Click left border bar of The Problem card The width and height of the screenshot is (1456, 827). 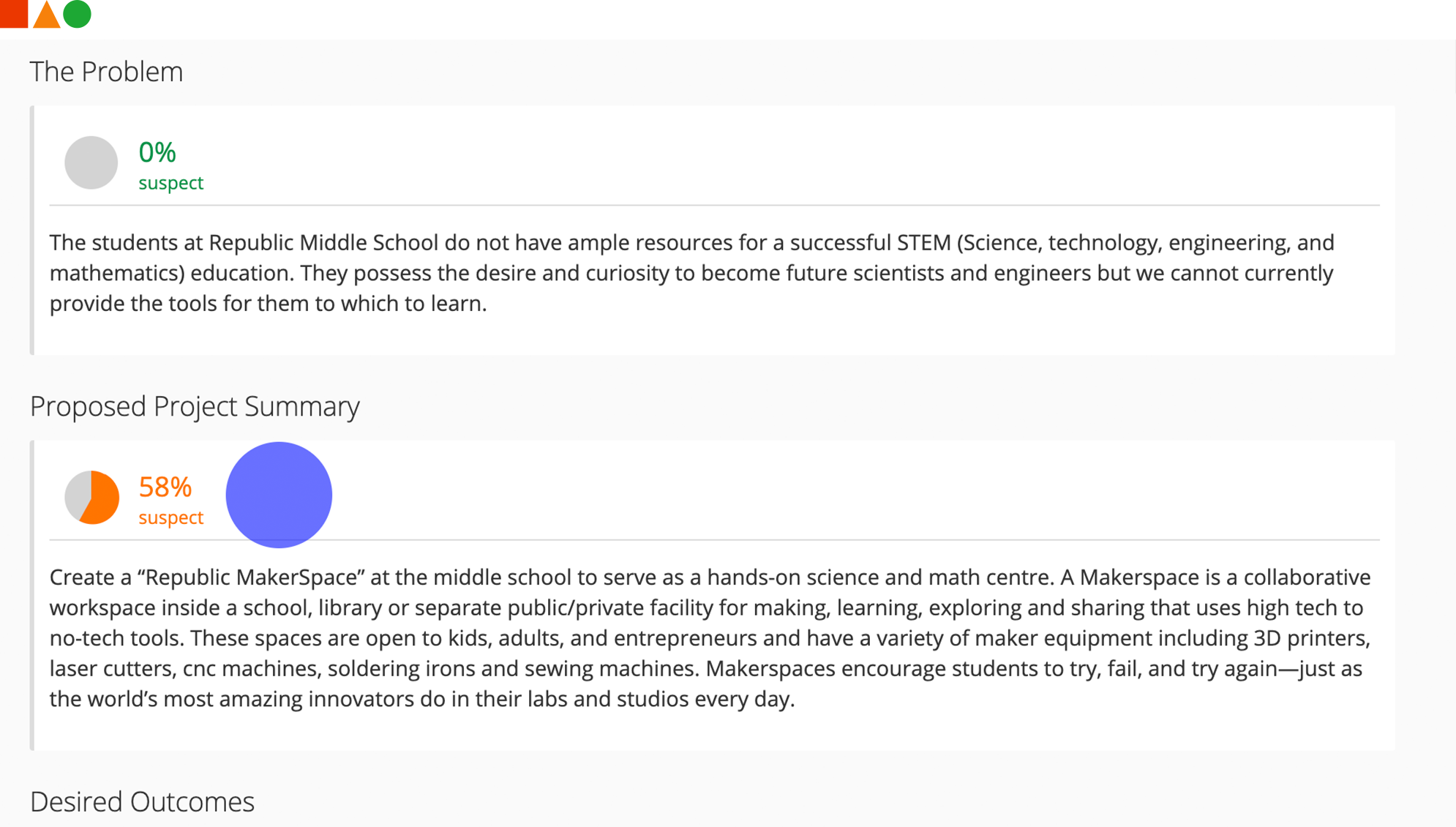[32, 230]
